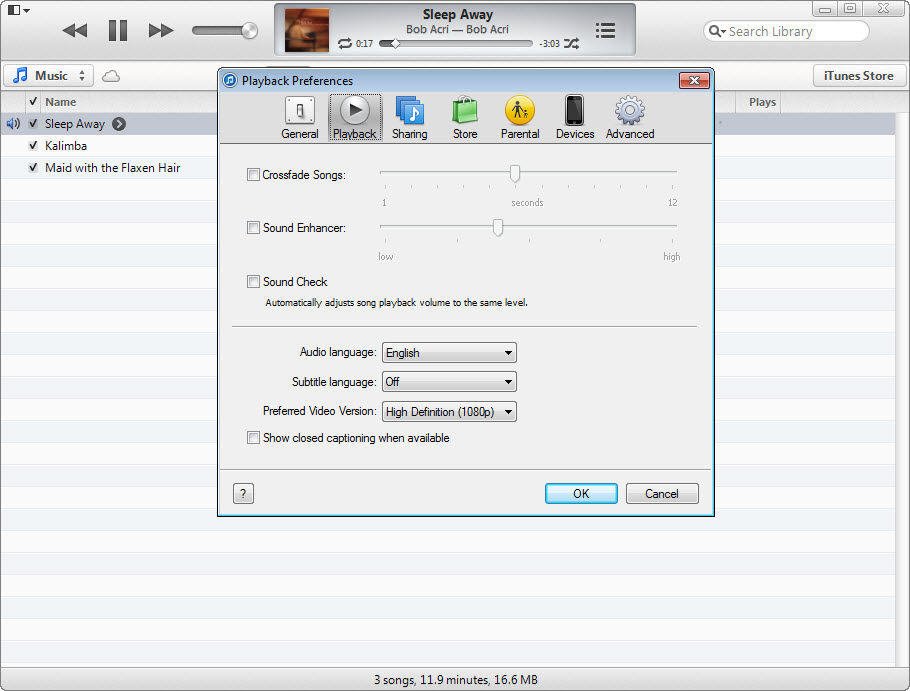
Task: Toggle the checkmark beside Sleep Away song
Action: (33, 124)
